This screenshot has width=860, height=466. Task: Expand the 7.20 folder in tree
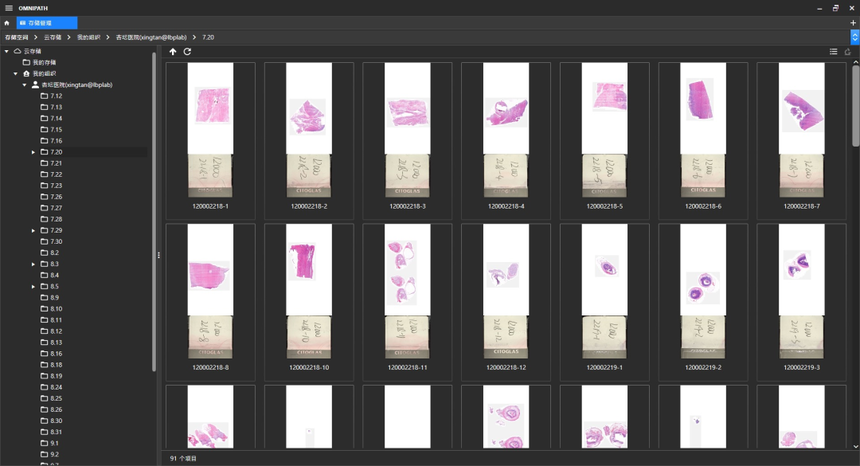pyautogui.click(x=33, y=152)
